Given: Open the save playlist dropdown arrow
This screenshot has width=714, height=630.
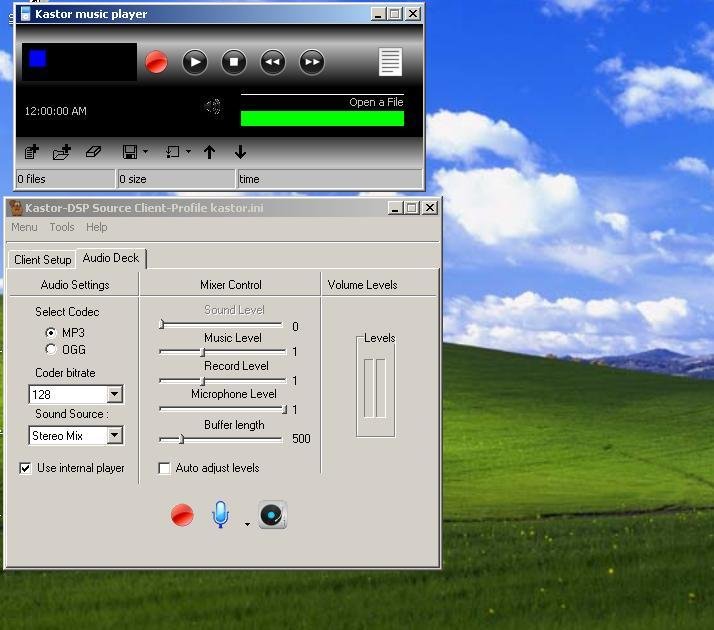Looking at the screenshot, I should click(x=145, y=151).
